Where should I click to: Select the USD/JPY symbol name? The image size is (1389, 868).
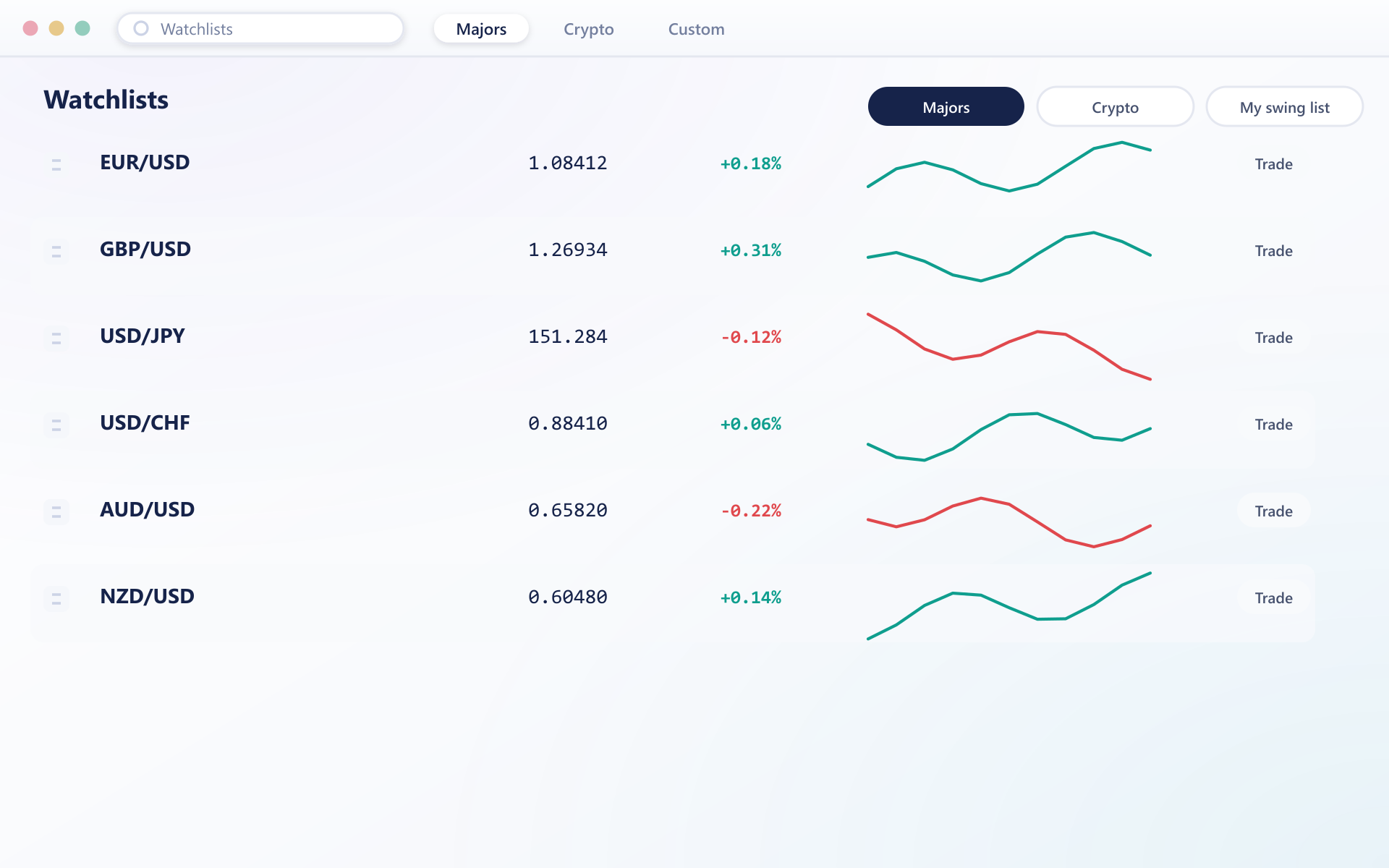pyautogui.click(x=143, y=336)
